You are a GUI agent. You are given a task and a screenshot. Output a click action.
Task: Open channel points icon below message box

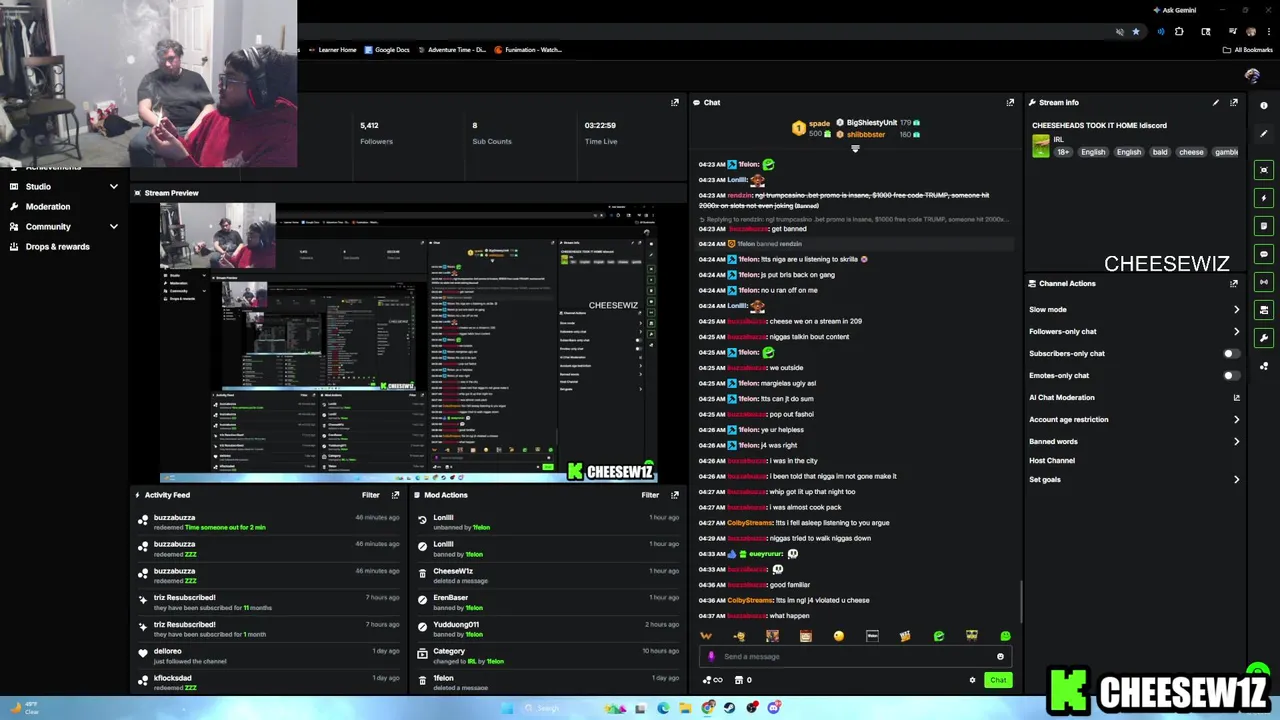[x=714, y=680]
